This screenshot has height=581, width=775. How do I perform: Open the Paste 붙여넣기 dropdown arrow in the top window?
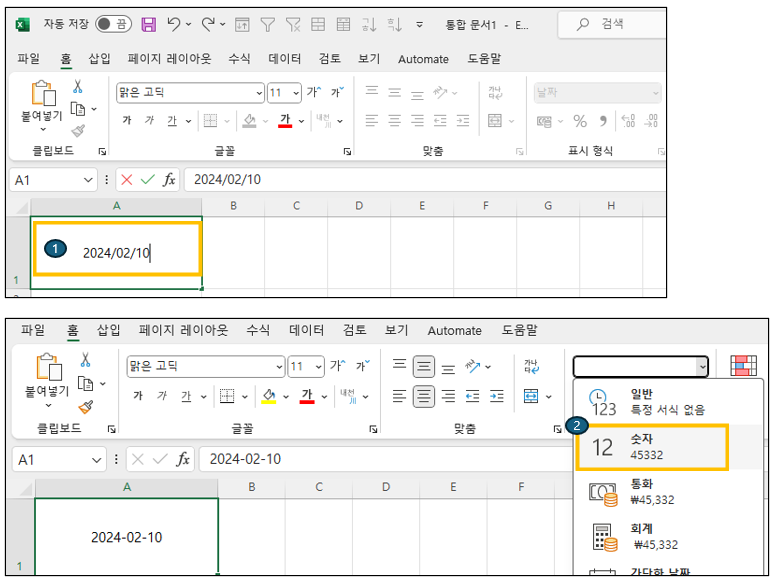pos(43,130)
